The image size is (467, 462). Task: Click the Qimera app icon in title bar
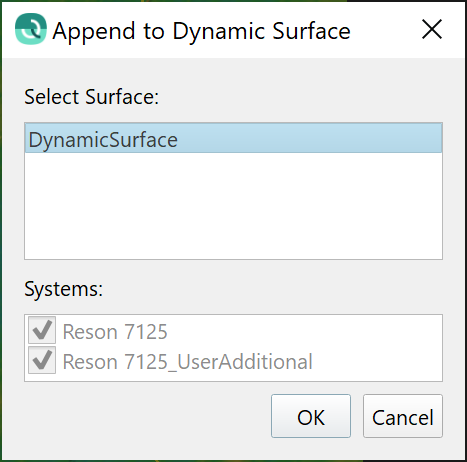click(31, 29)
